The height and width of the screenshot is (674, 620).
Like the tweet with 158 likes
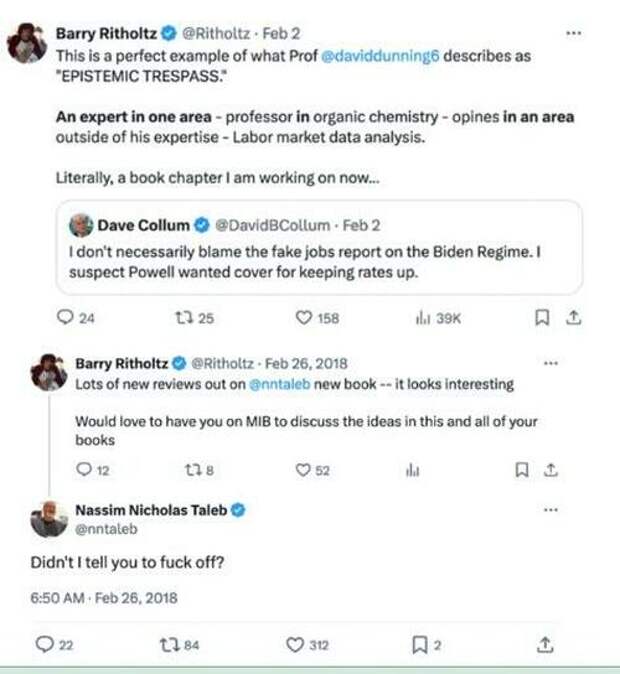pyautogui.click(x=305, y=319)
